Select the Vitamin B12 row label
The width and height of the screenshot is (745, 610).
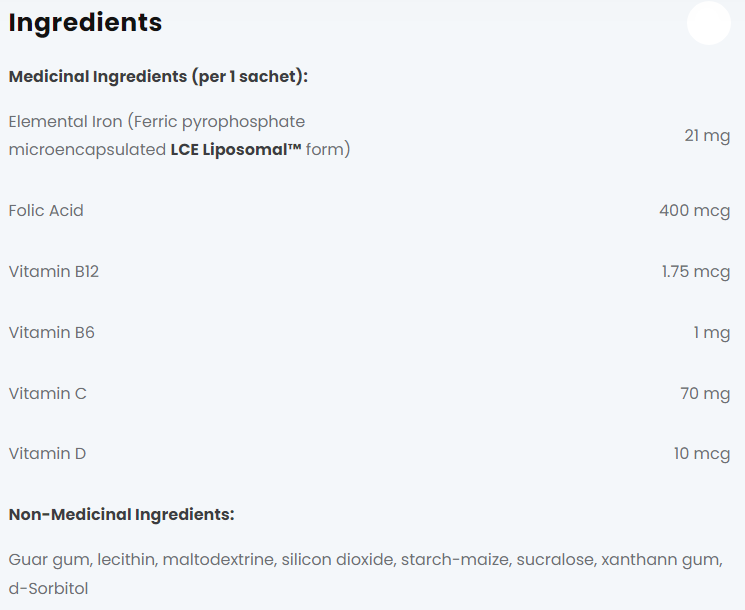tap(54, 272)
